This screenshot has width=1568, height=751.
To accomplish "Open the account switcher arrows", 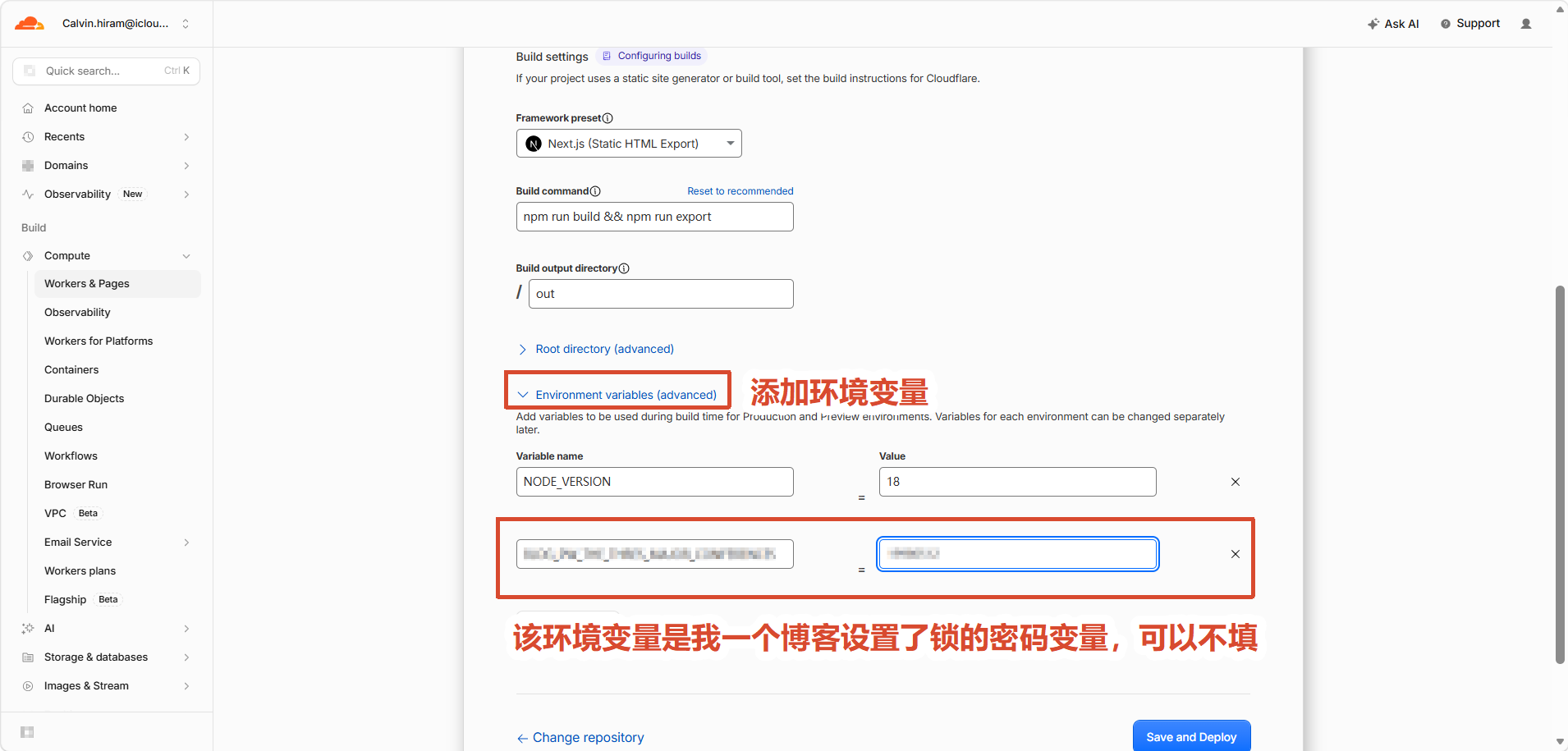I will point(186,24).
